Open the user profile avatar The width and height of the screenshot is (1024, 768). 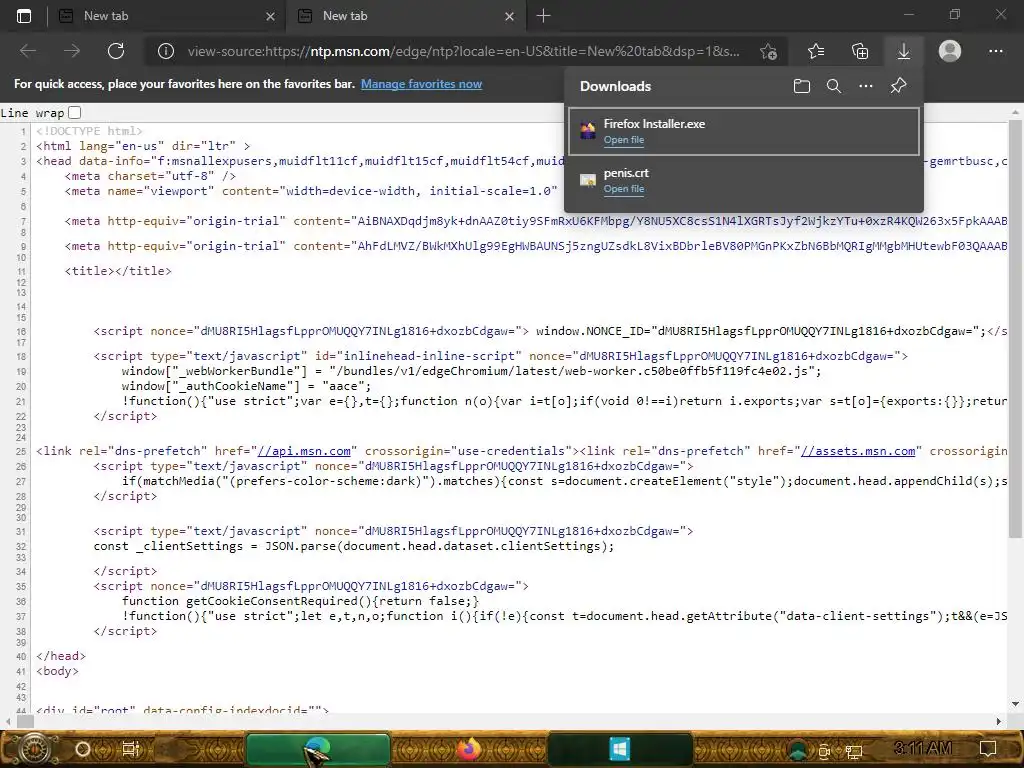(x=950, y=51)
